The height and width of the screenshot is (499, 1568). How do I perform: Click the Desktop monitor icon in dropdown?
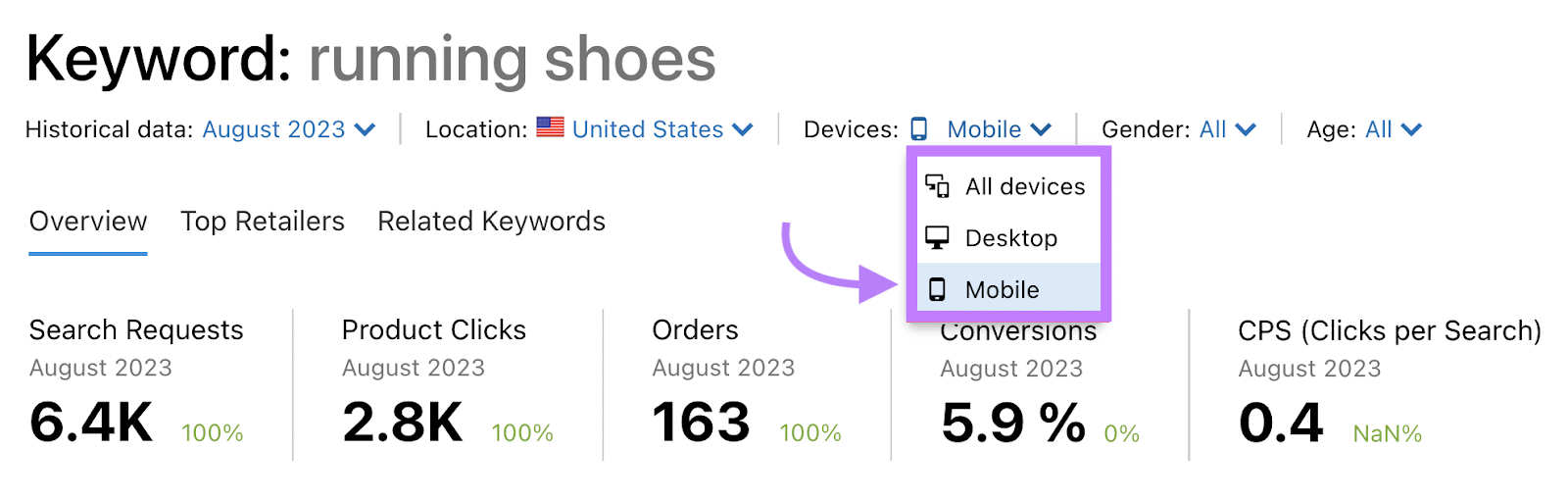[937, 238]
